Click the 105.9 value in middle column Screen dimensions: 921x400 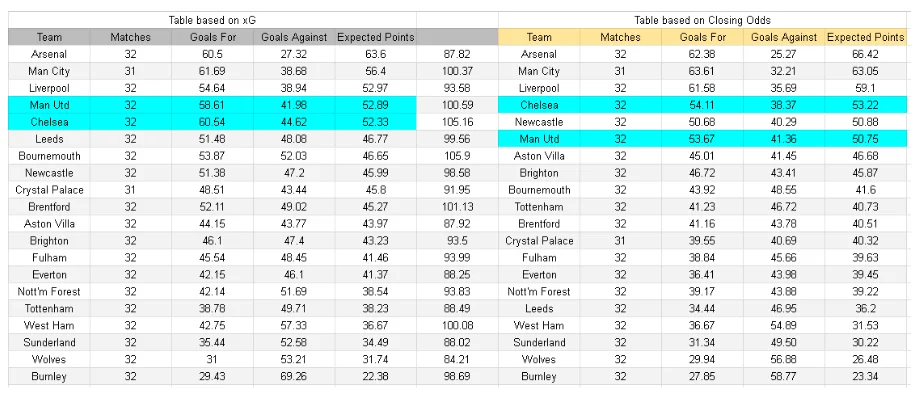[455, 156]
